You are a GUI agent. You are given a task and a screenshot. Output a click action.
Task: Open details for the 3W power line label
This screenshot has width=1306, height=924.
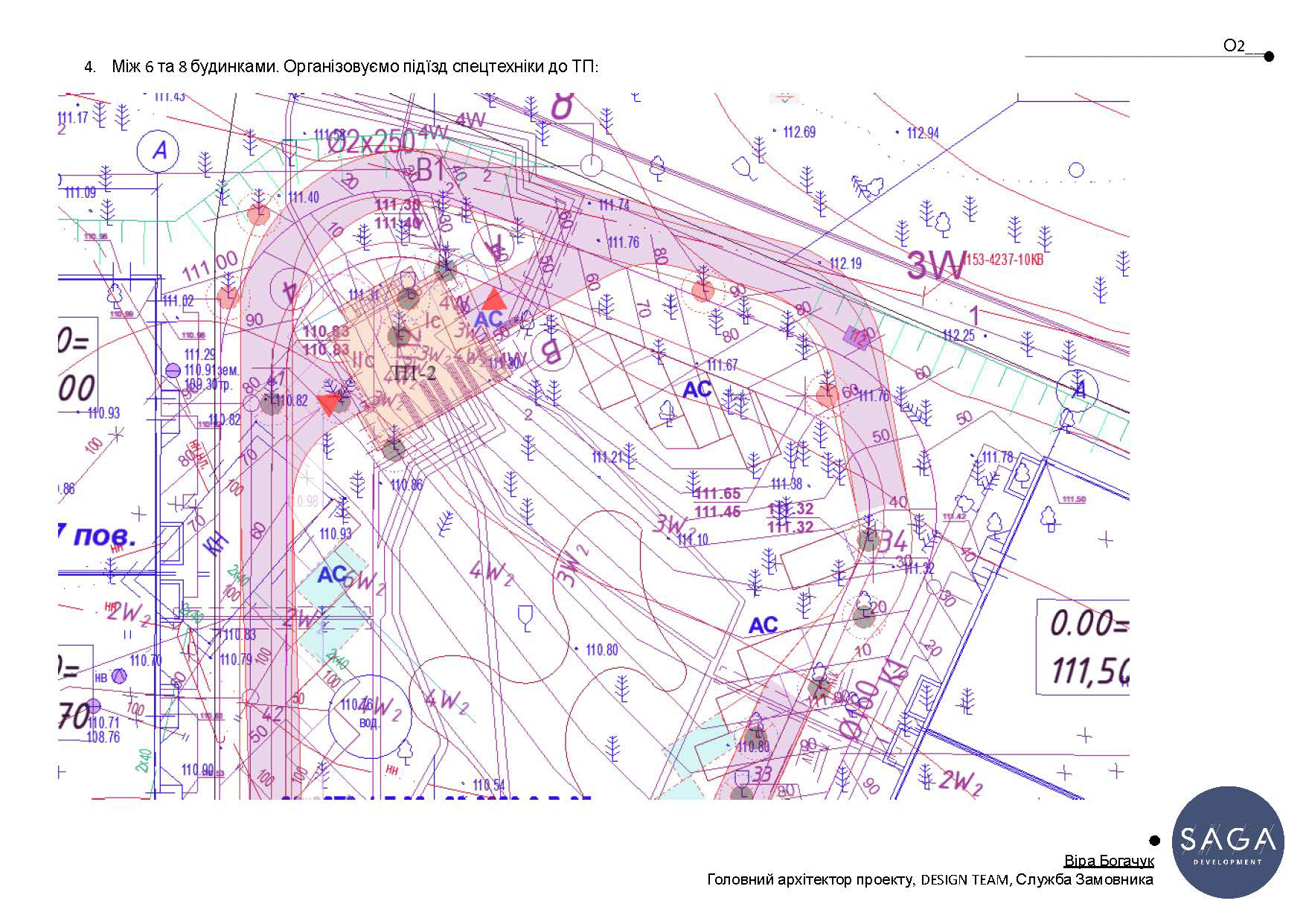tap(933, 265)
